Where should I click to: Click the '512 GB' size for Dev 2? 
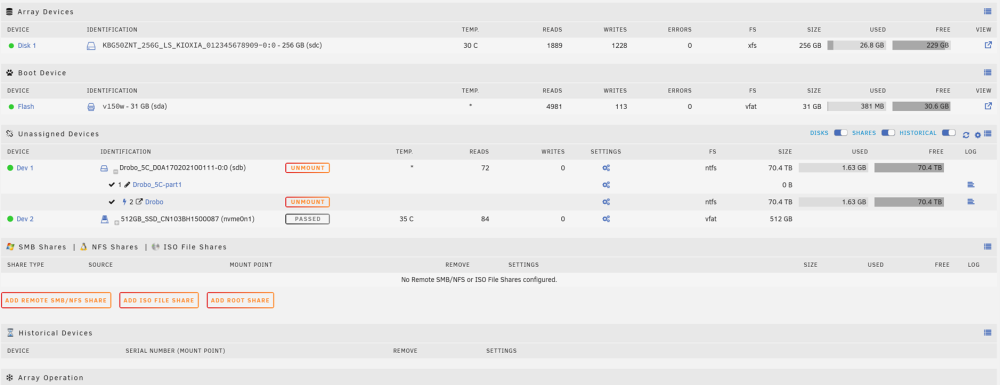click(x=781, y=219)
